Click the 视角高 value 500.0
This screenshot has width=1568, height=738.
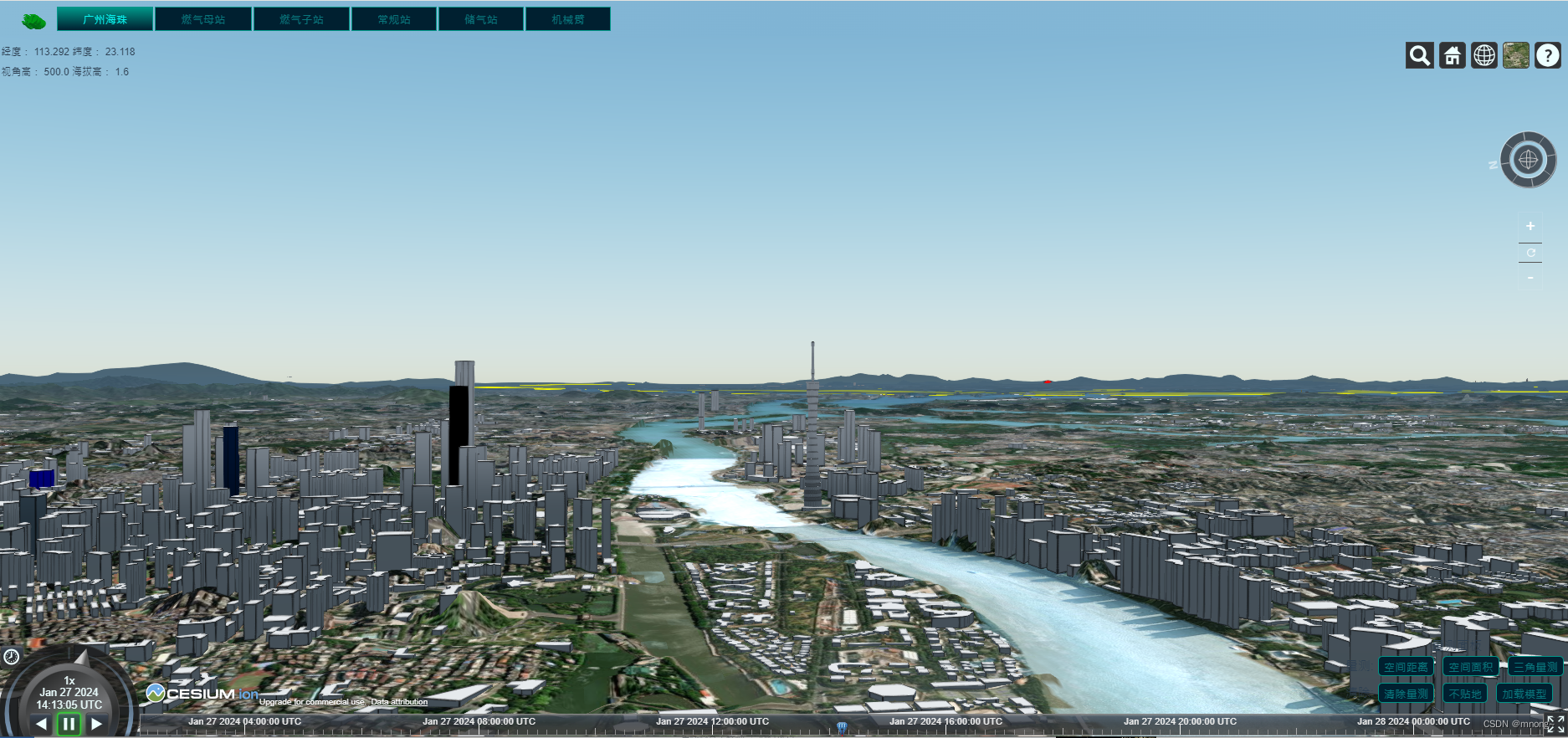click(x=56, y=72)
